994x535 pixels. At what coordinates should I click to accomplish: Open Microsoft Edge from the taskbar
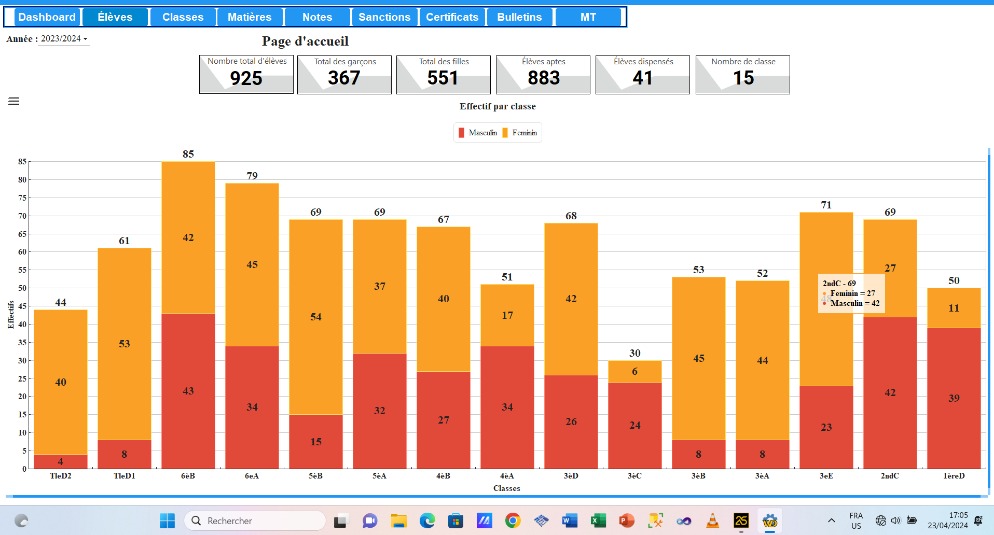coord(427,520)
